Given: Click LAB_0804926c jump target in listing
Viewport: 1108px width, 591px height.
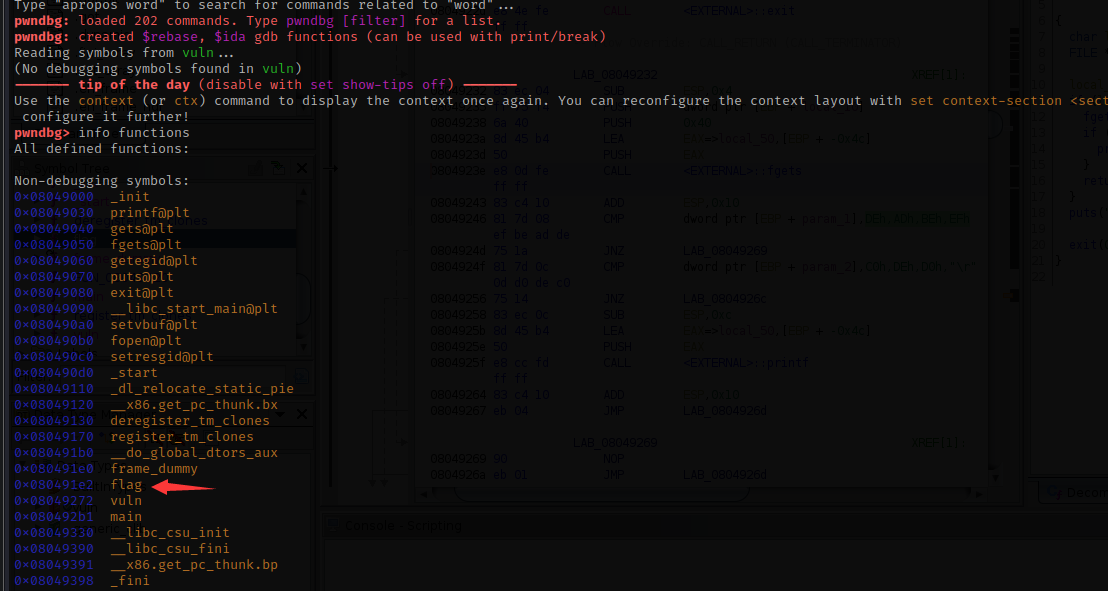Looking at the screenshot, I should click(726, 299).
